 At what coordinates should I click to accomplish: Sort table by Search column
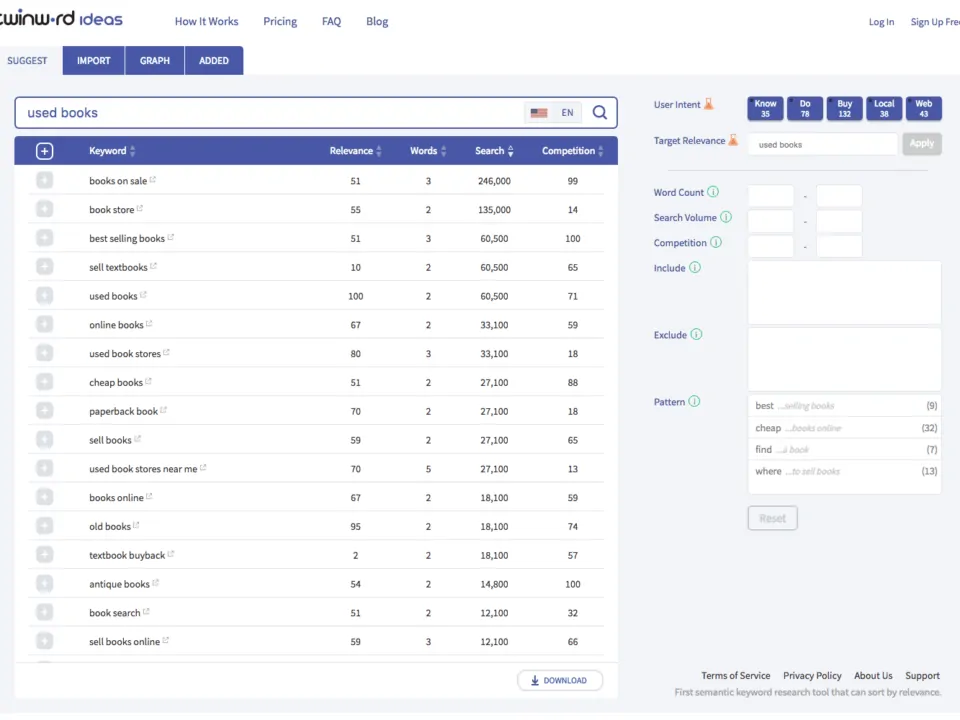[494, 151]
